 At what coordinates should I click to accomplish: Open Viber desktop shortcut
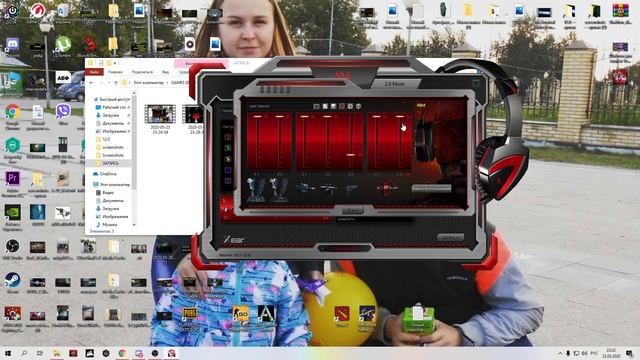[63, 114]
